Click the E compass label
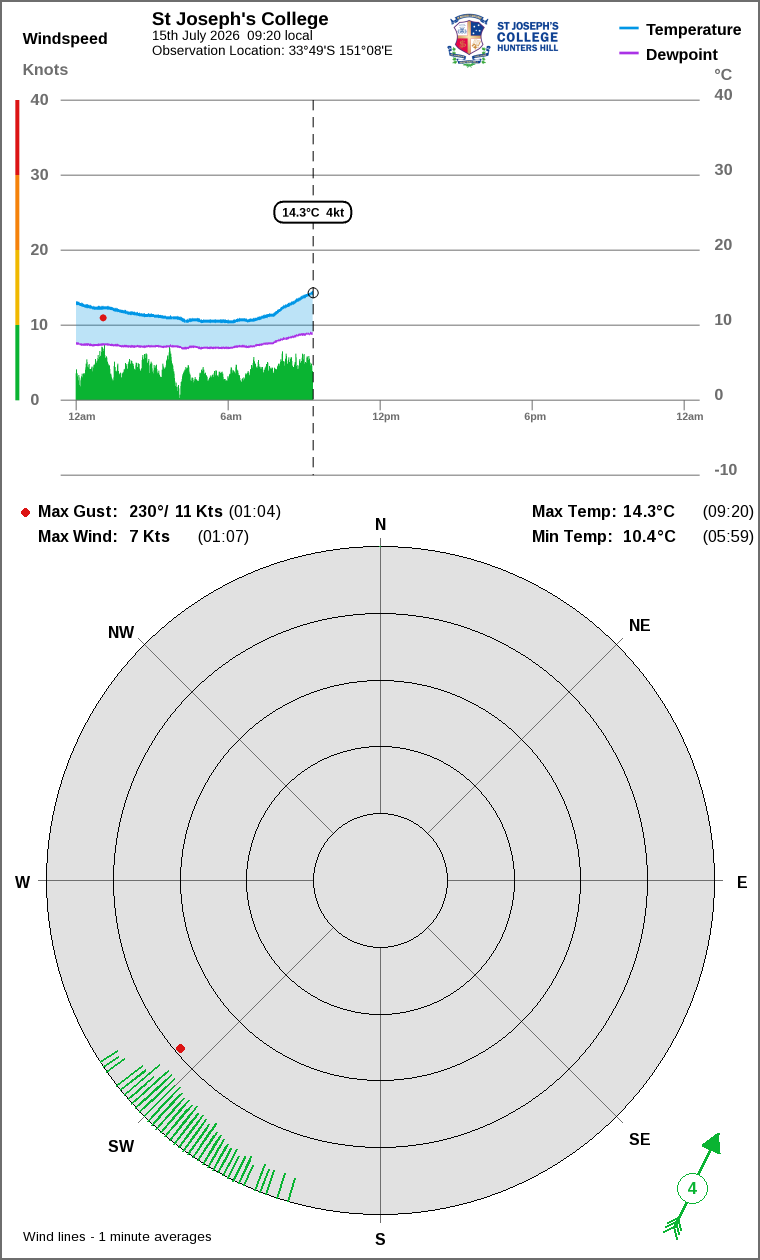The image size is (760, 1260). pos(742,882)
